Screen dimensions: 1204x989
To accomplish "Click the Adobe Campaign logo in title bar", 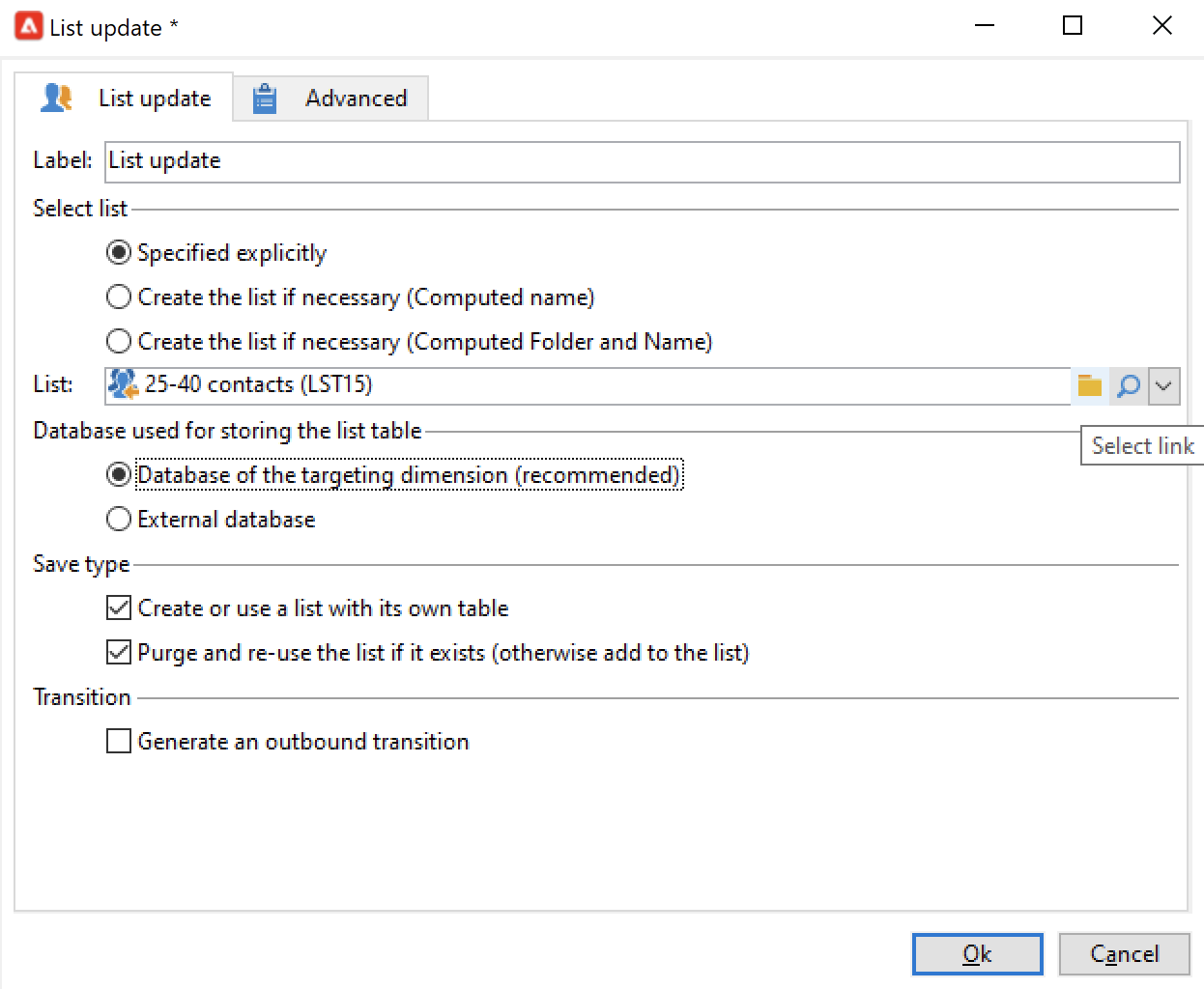I will [29, 26].
